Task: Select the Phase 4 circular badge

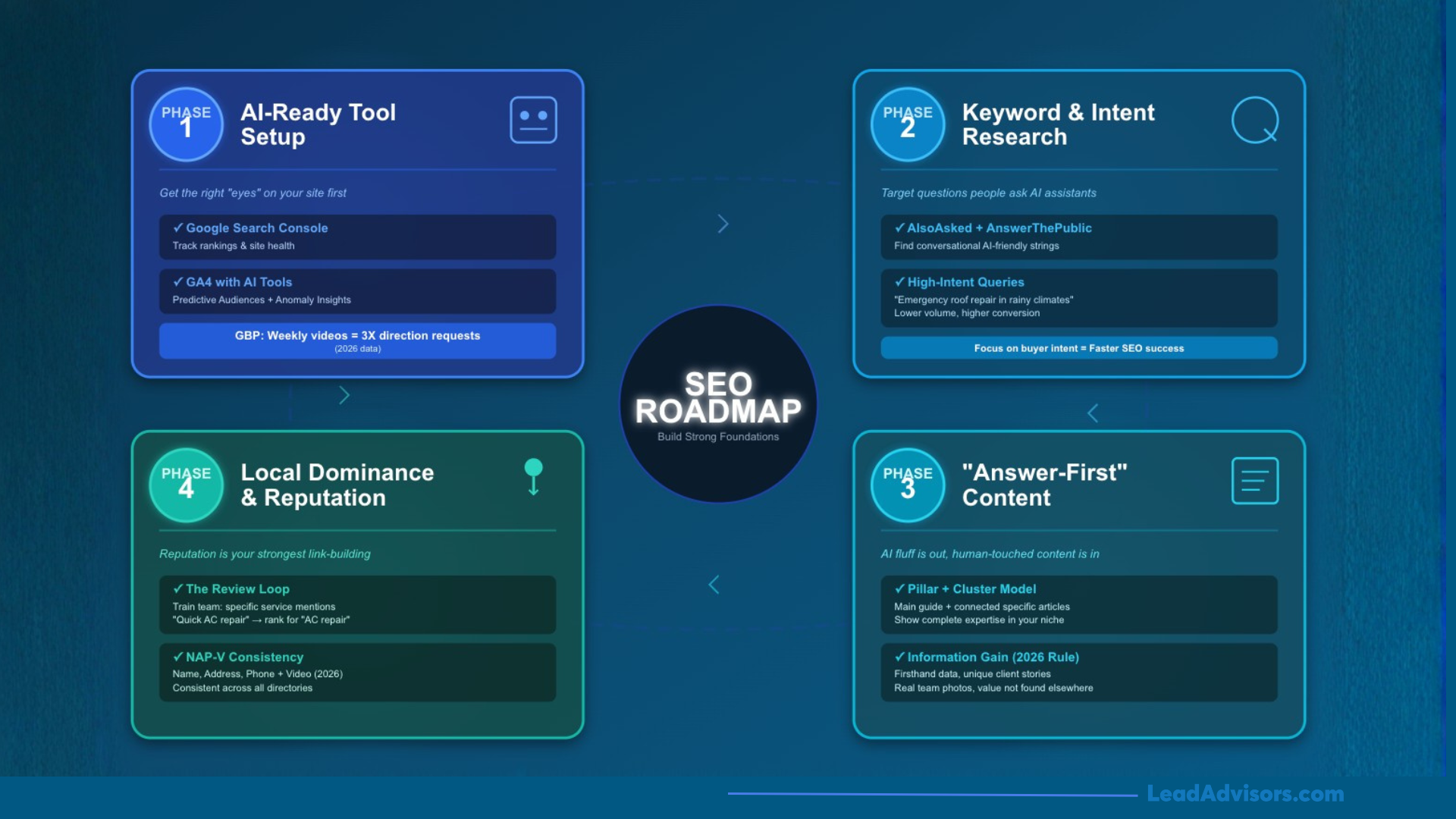Action: pos(186,485)
